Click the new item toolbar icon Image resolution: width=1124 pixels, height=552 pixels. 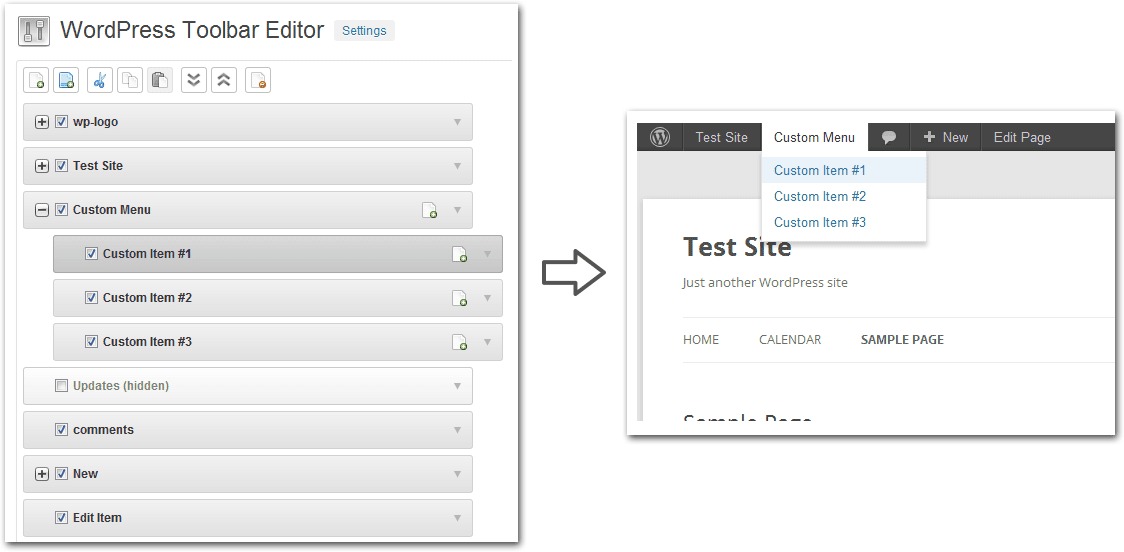point(37,80)
